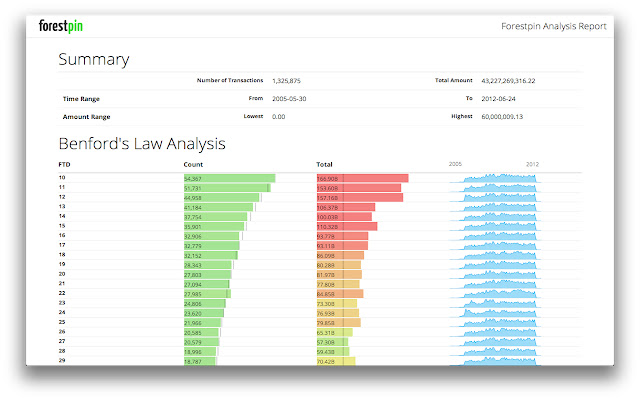Image resolution: width=640 pixels, height=400 pixels.
Task: Click the red total bar for FTD 15
Action: point(347,227)
